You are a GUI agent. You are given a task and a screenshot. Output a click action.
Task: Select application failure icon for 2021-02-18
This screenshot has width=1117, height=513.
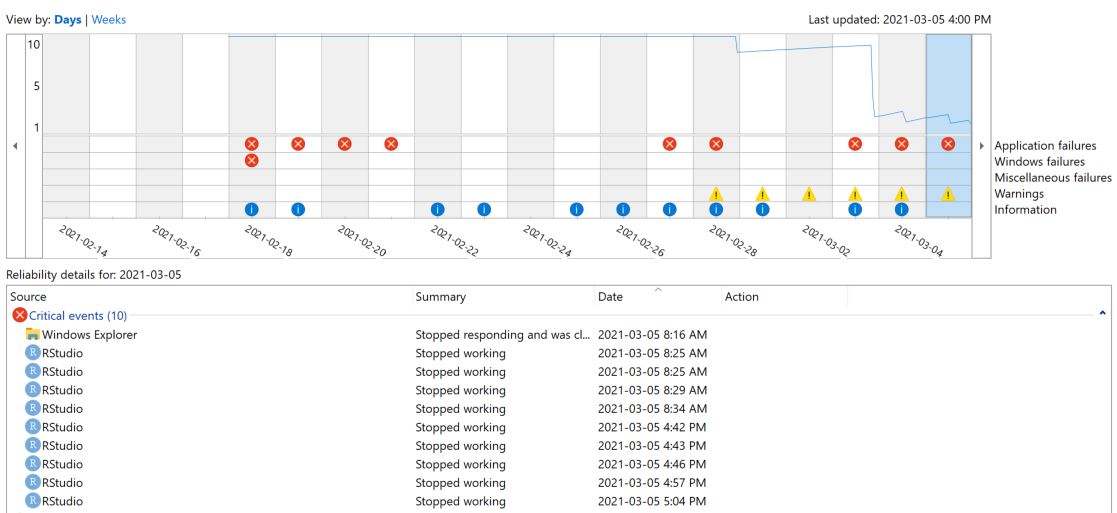[251, 144]
